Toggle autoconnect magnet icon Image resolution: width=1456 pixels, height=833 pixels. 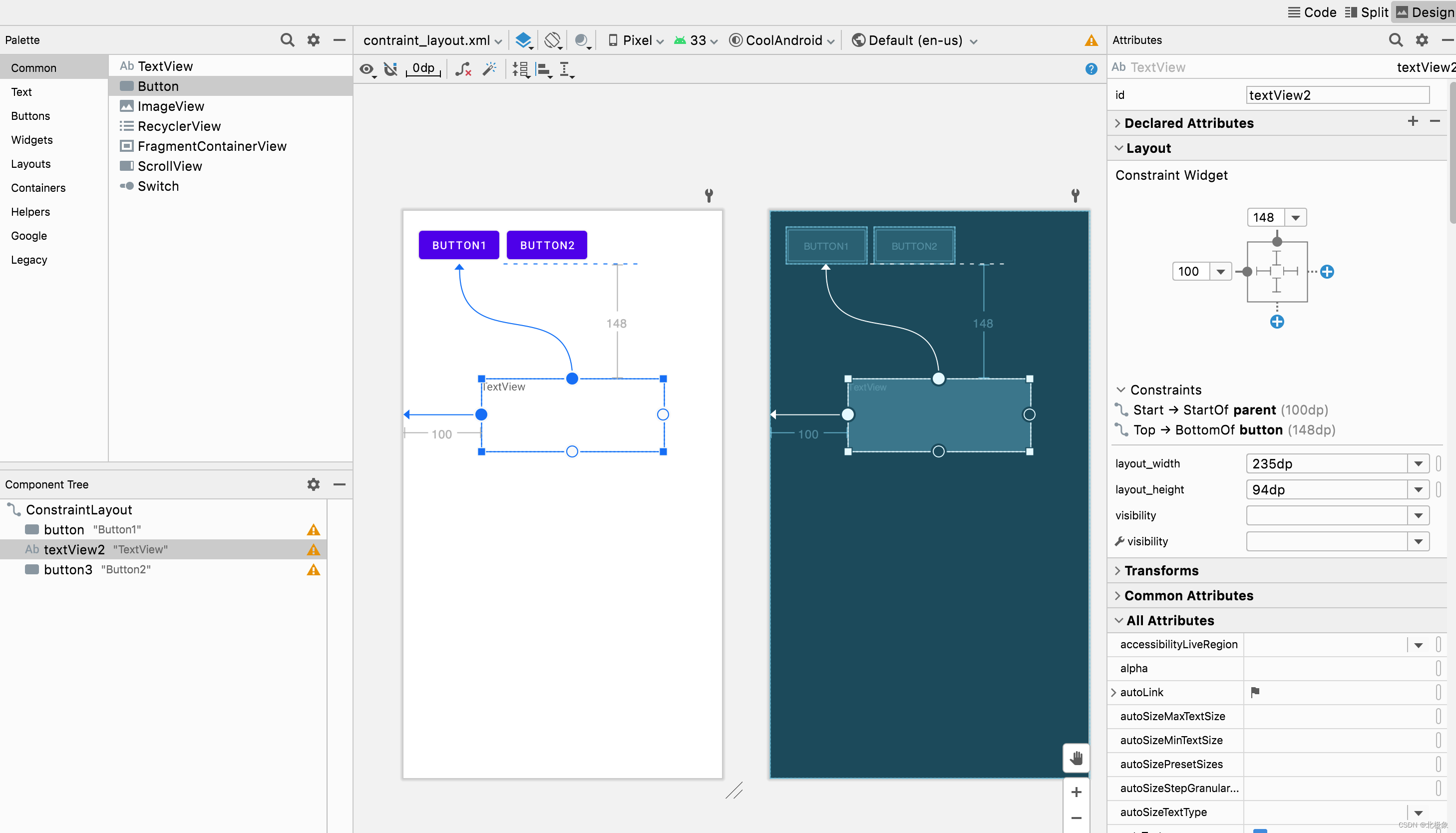tap(390, 69)
